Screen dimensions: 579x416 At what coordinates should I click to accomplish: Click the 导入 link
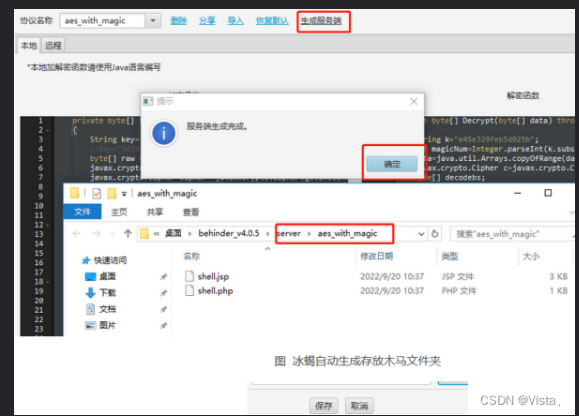click(x=235, y=21)
